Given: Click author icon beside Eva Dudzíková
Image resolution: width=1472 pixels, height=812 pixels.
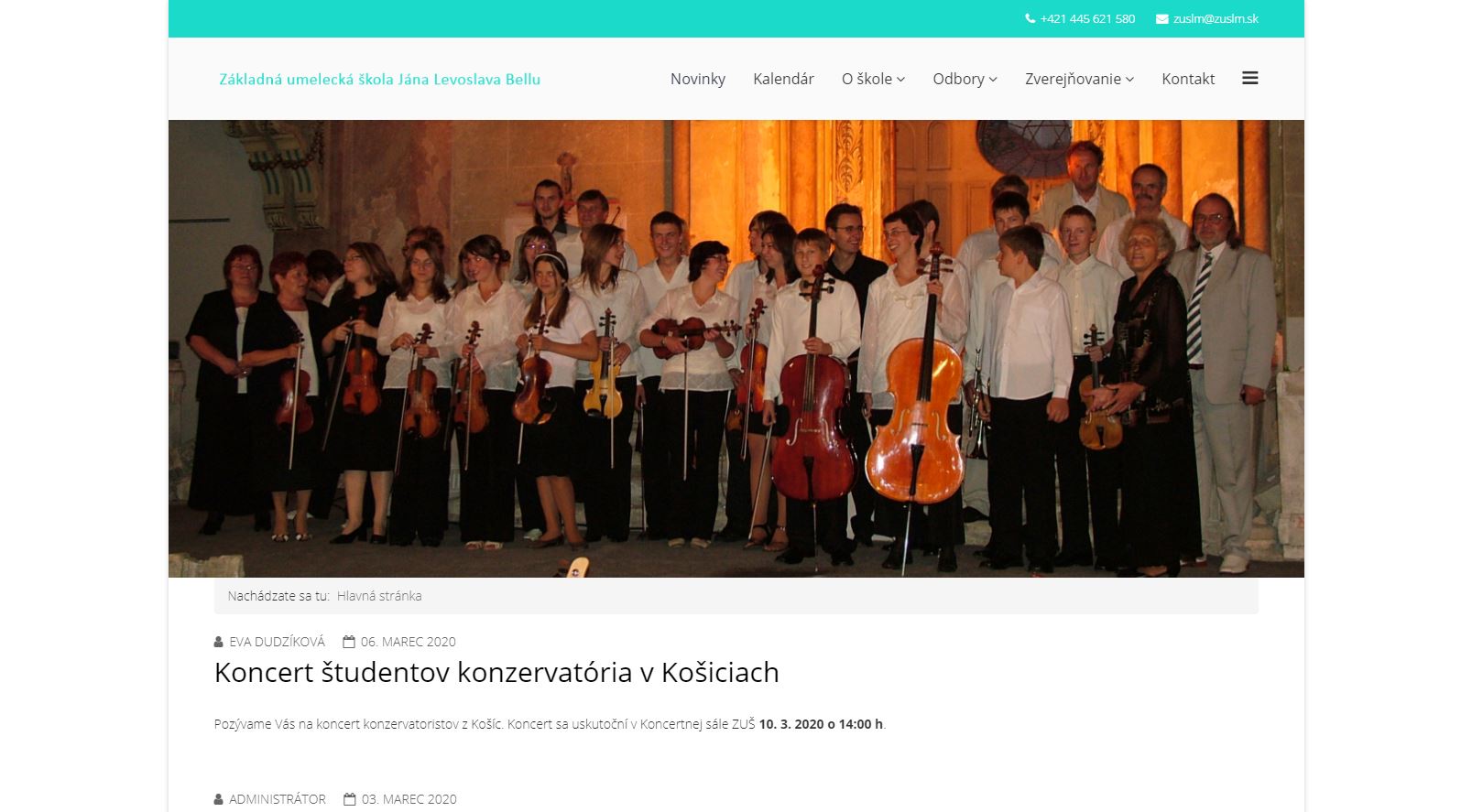Looking at the screenshot, I should point(218,642).
